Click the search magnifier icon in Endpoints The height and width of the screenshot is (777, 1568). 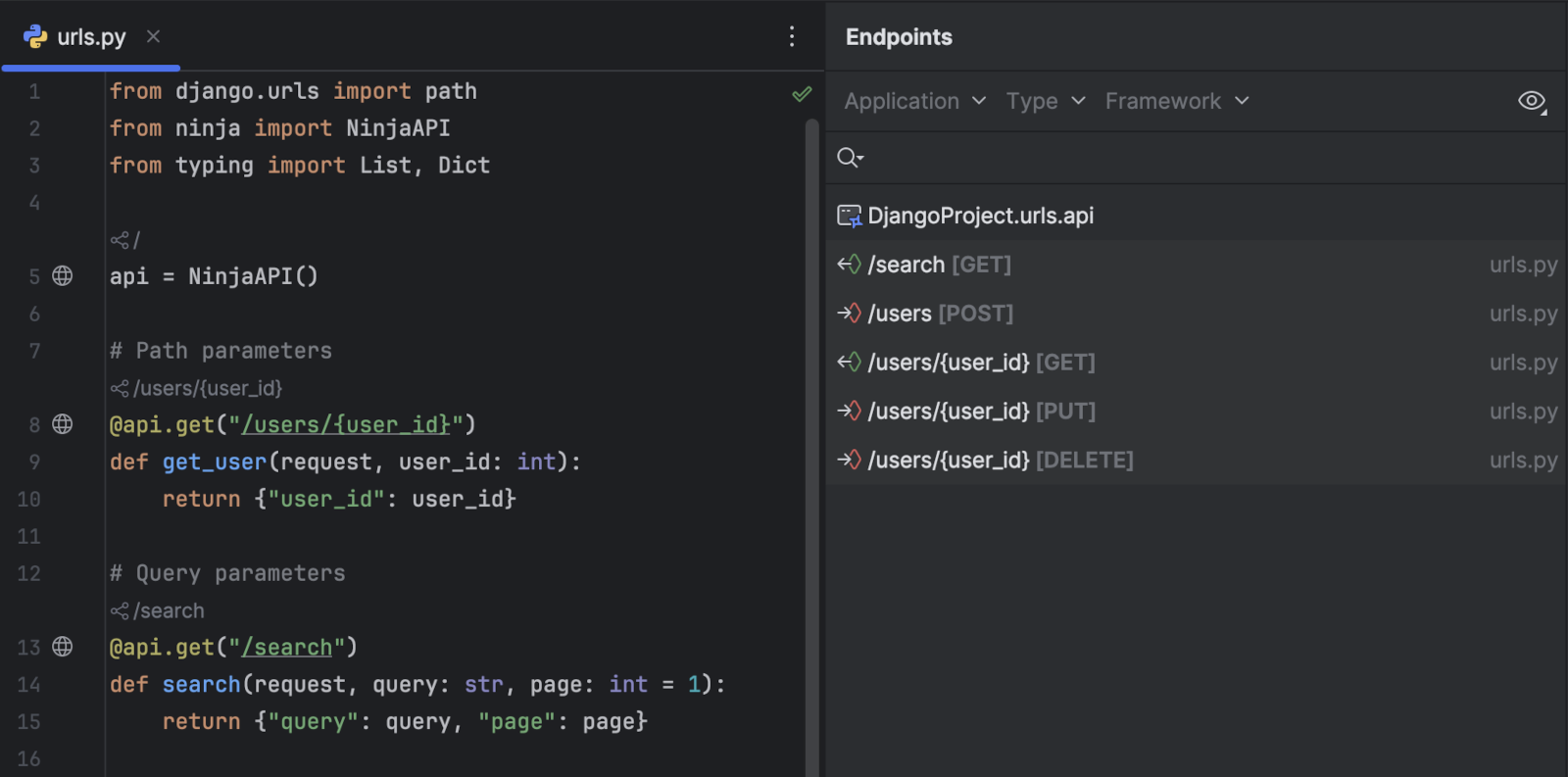point(849,158)
